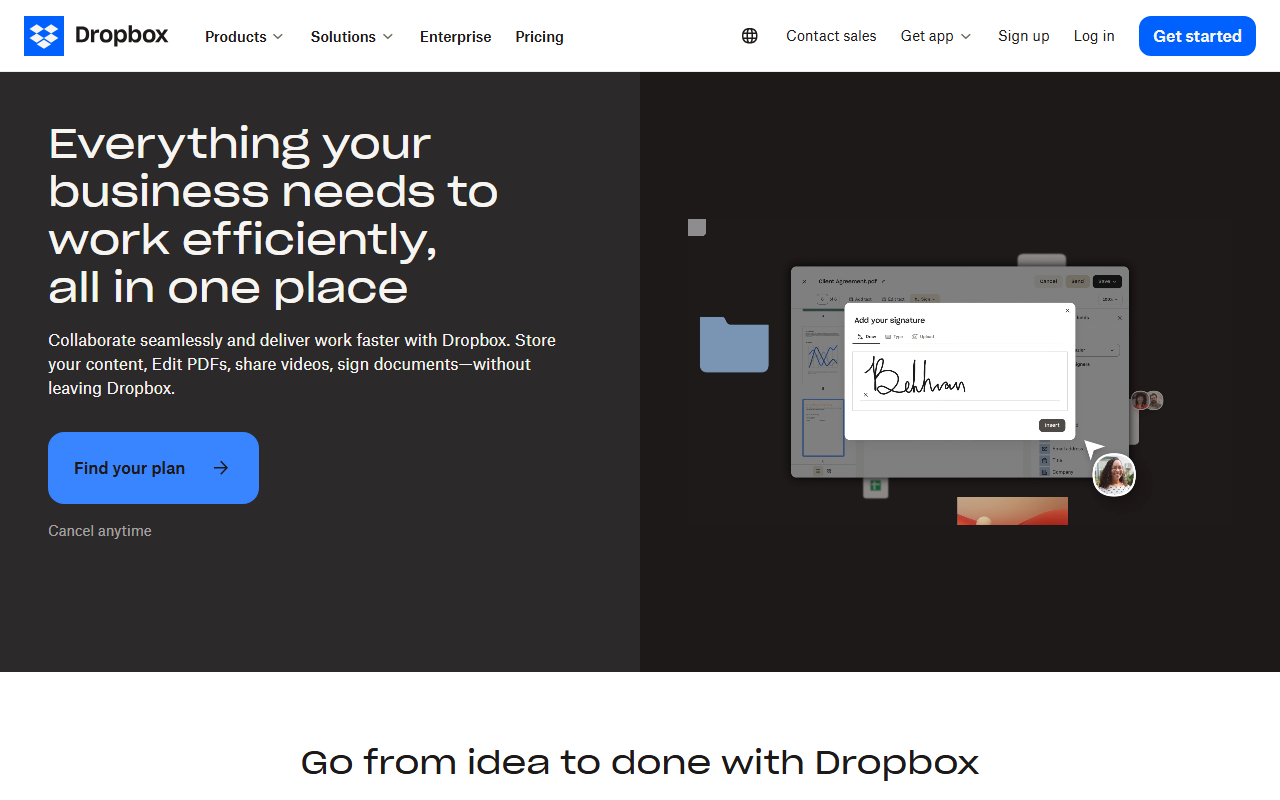Viewport: 1280px width, 800px height.
Task: Open the Pricing page
Action: 540,37
